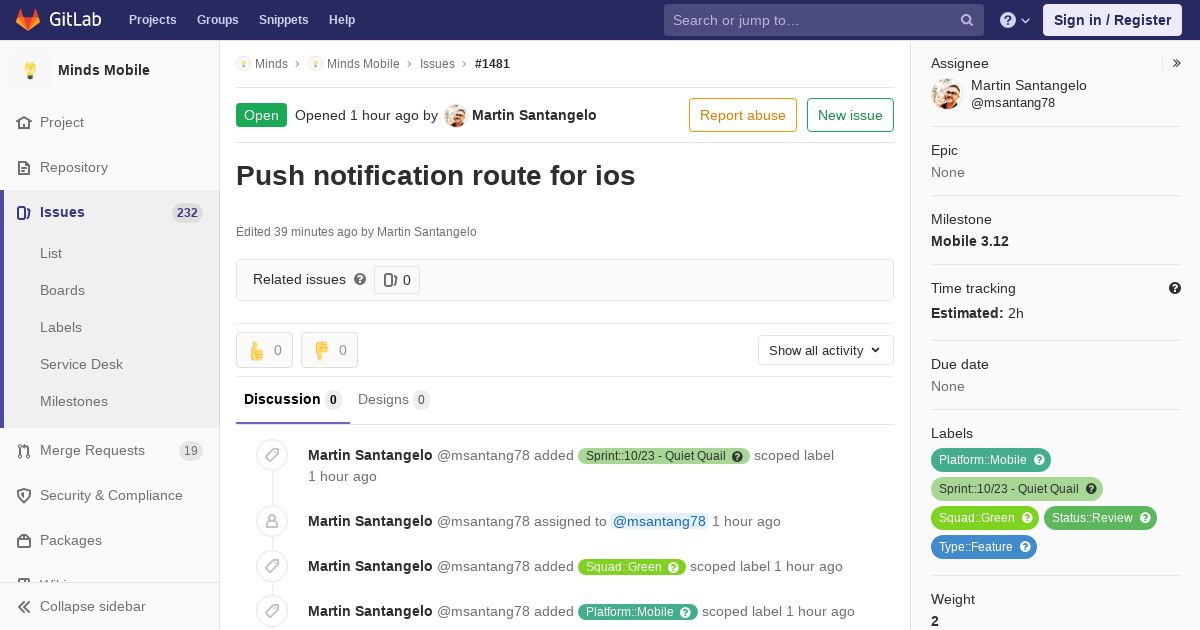Screen dimensions: 1200x630
Task: Click the search magnifier icon
Action: pyautogui.click(x=967, y=20)
